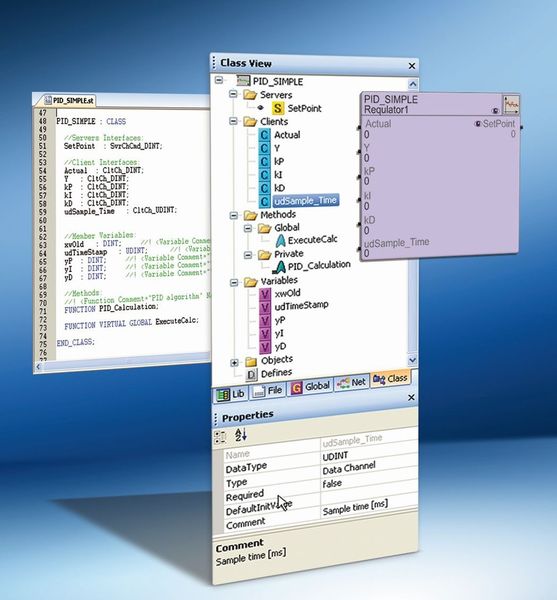
Task: Switch to the Lib tab
Action: 231,394
